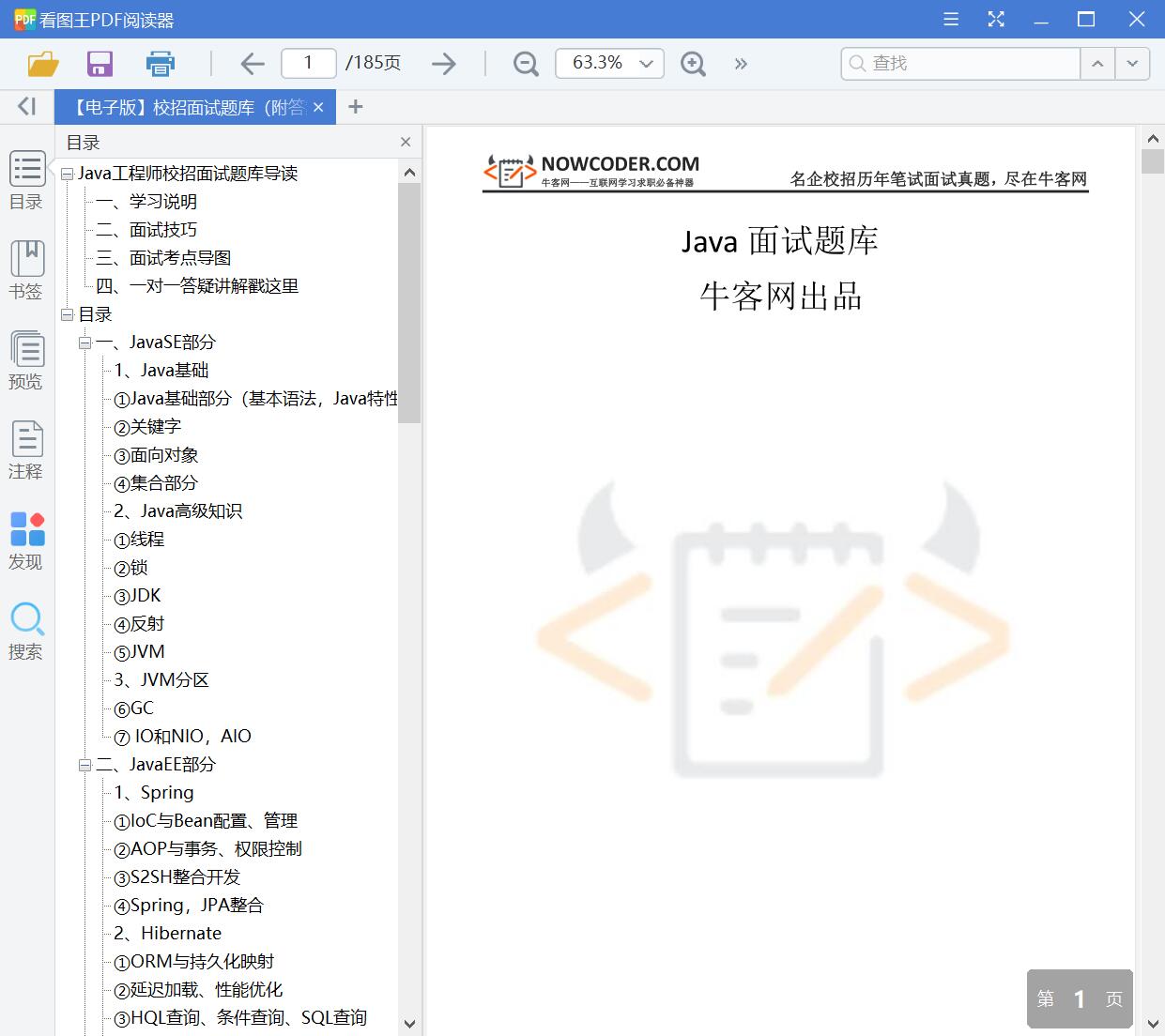The width and height of the screenshot is (1165, 1036).
Task: Open the 发现 discover panel
Action: coord(26,541)
